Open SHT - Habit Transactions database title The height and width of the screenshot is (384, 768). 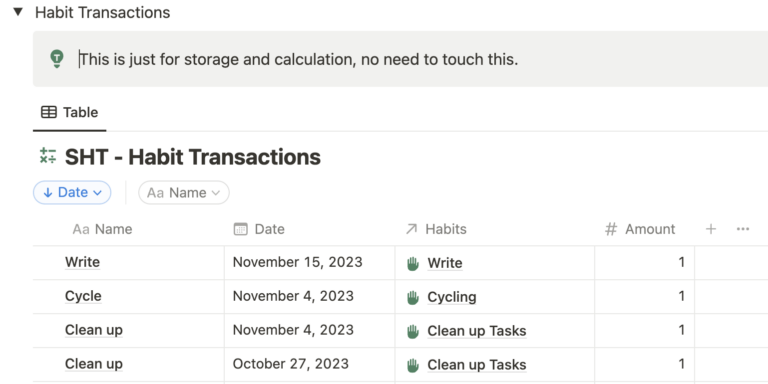coord(192,157)
